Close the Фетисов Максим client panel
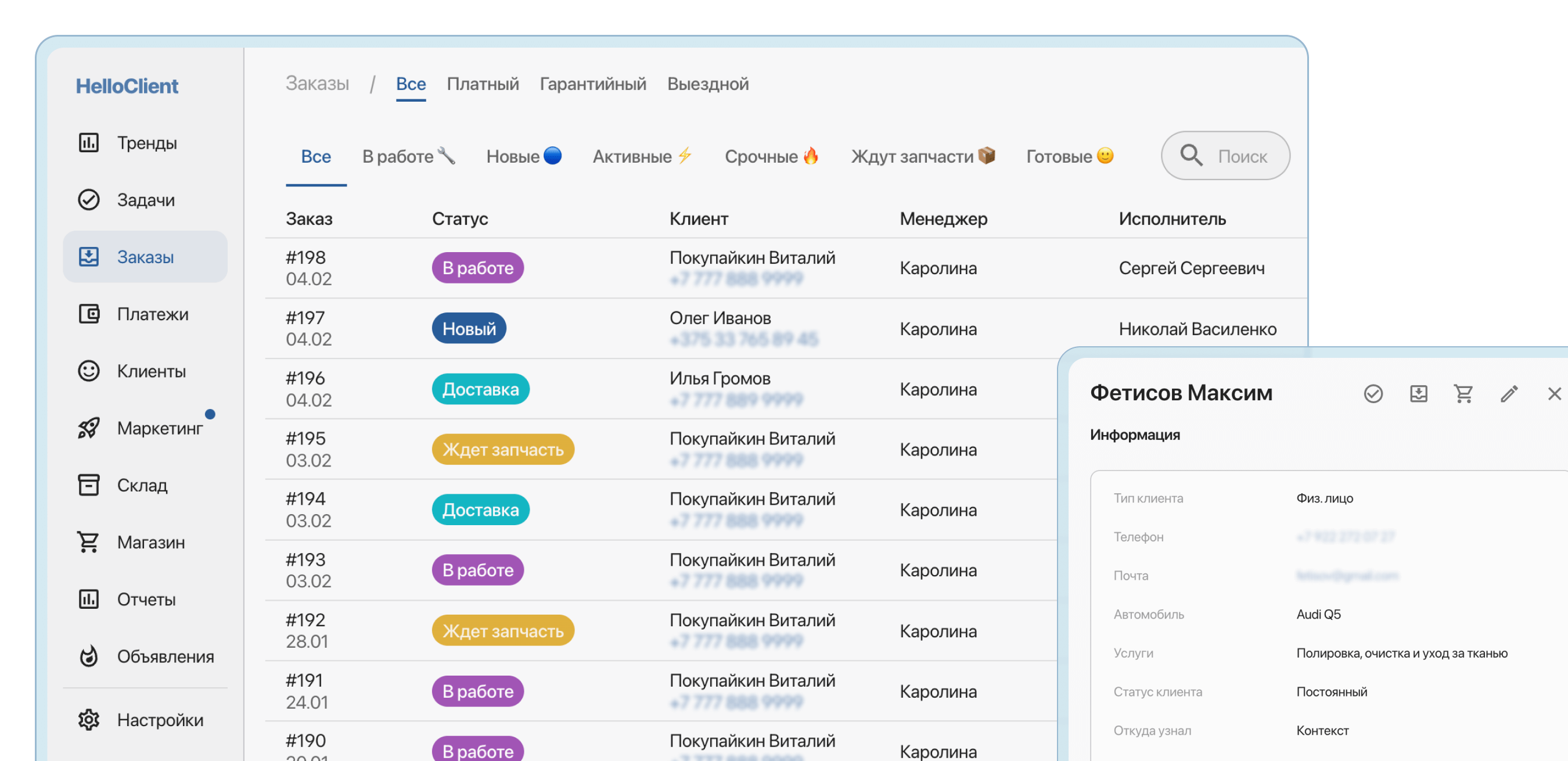1568x761 pixels. [1553, 394]
